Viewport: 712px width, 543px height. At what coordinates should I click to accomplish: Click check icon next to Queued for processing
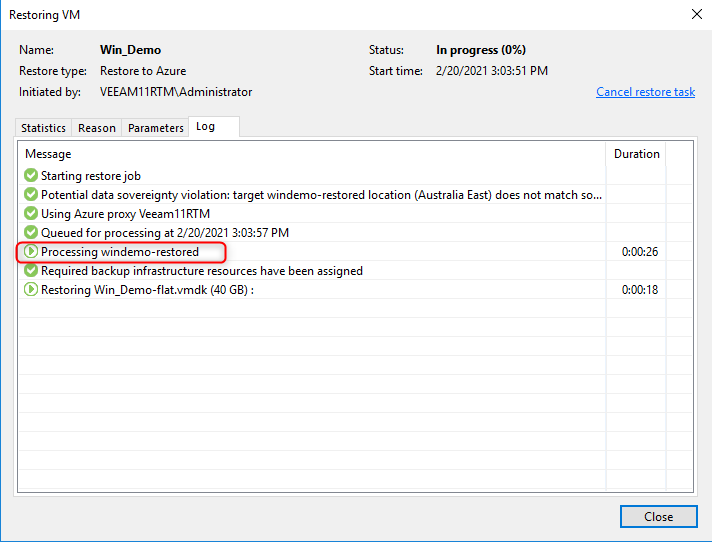pos(31,233)
